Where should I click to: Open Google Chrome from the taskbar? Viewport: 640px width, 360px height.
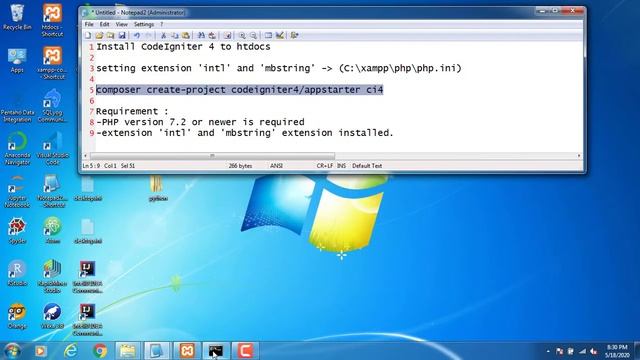click(x=100, y=351)
